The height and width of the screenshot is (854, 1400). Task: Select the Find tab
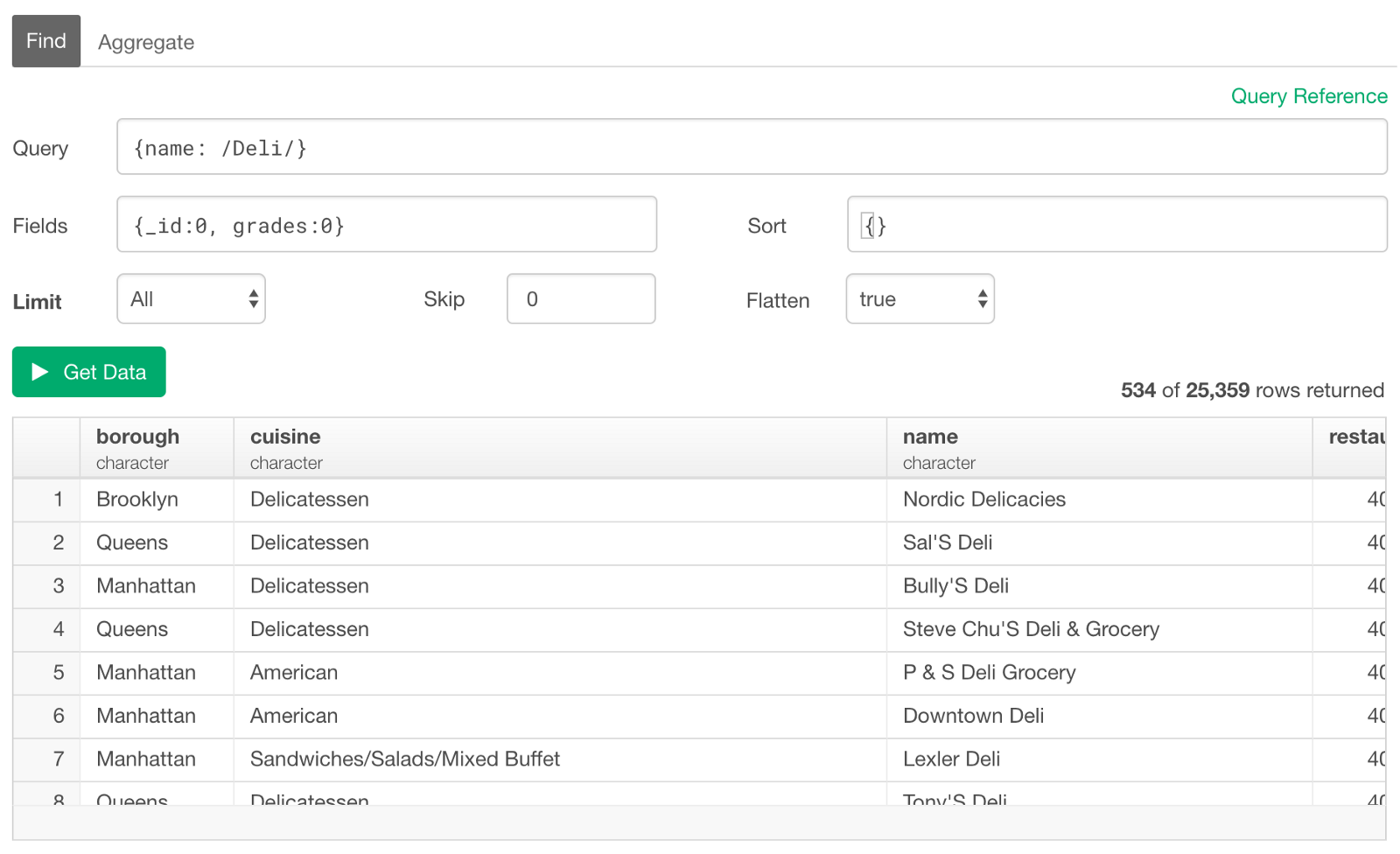point(46,41)
